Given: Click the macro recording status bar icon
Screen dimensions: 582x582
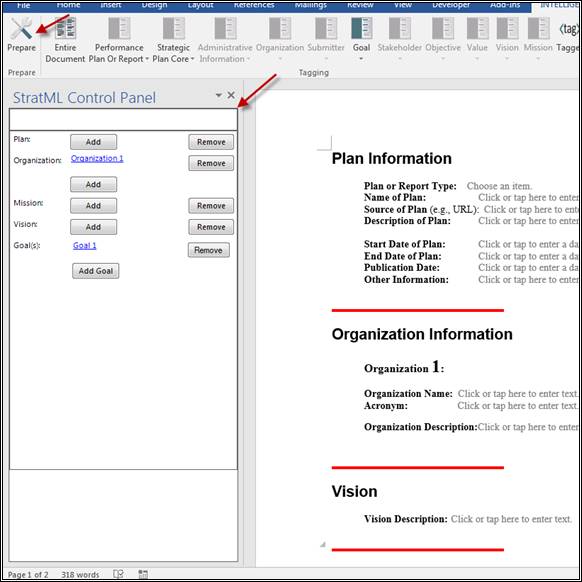Looking at the screenshot, I should click(143, 574).
